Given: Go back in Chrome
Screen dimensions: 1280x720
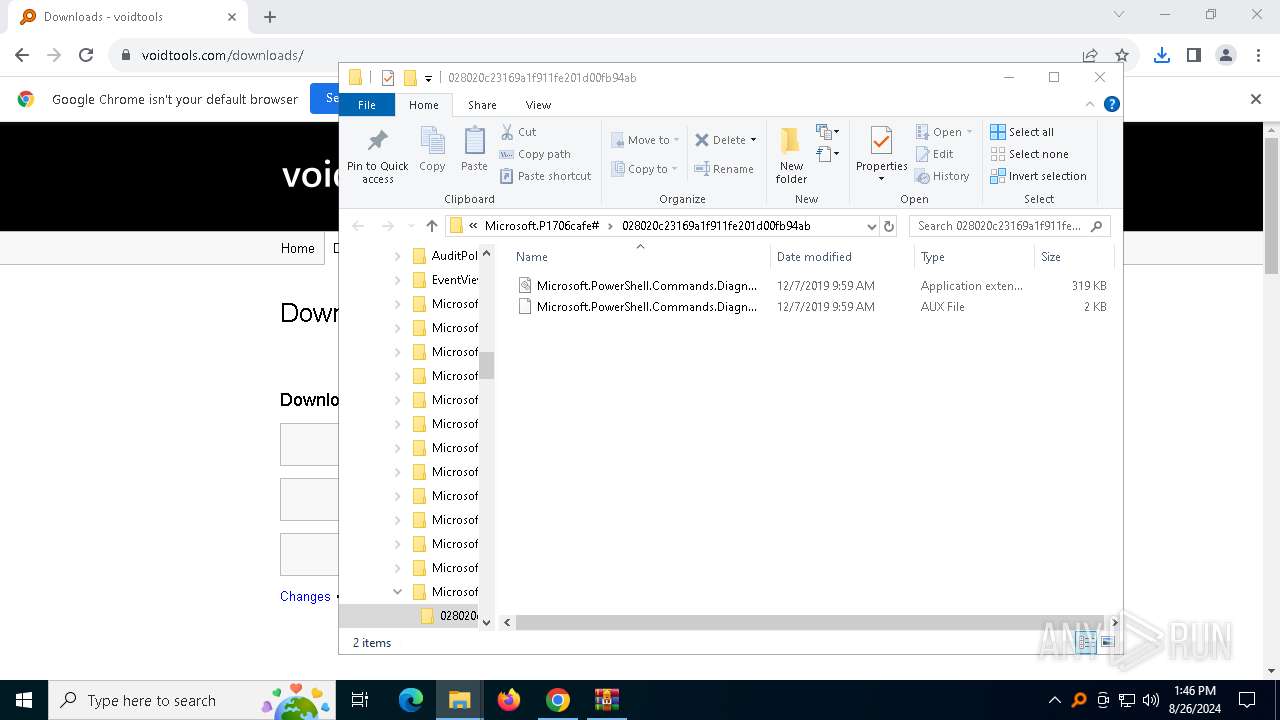Looking at the screenshot, I should pos(22,55).
